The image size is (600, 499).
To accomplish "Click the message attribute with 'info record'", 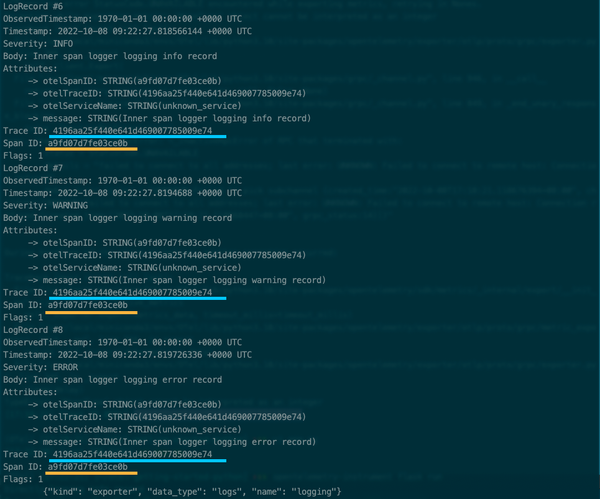I will (x=170, y=119).
